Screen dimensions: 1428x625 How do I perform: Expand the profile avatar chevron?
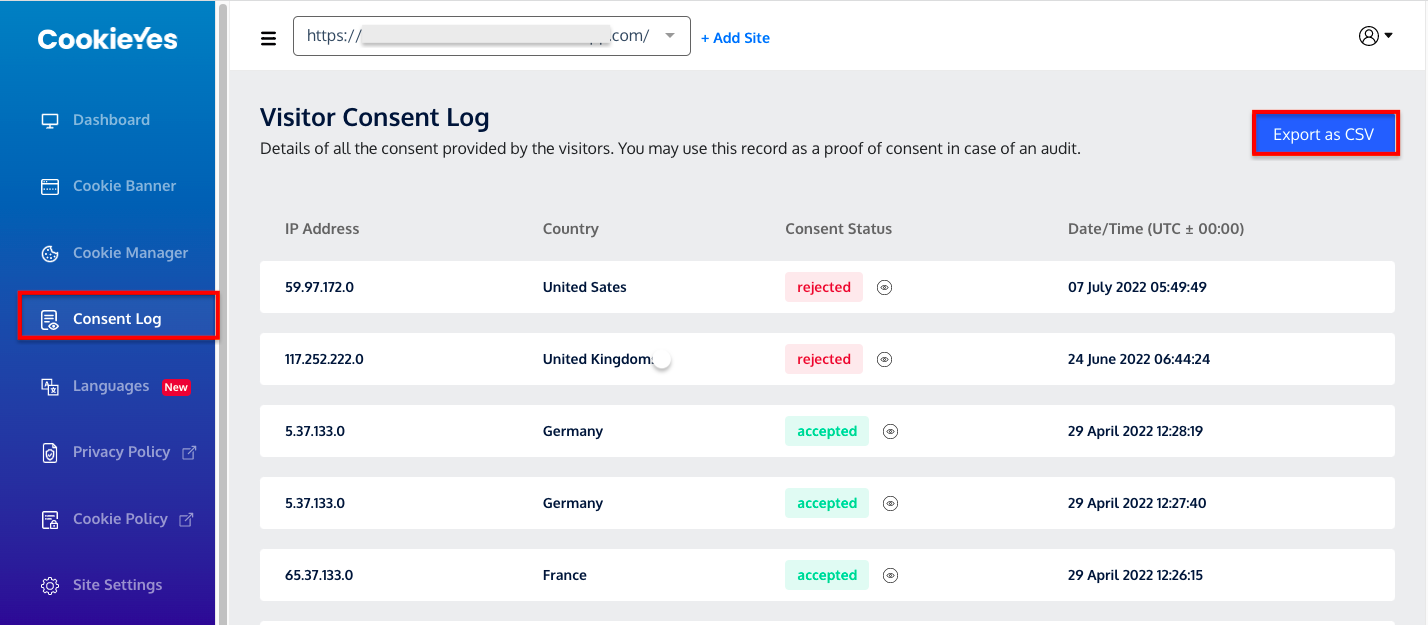coord(1387,35)
